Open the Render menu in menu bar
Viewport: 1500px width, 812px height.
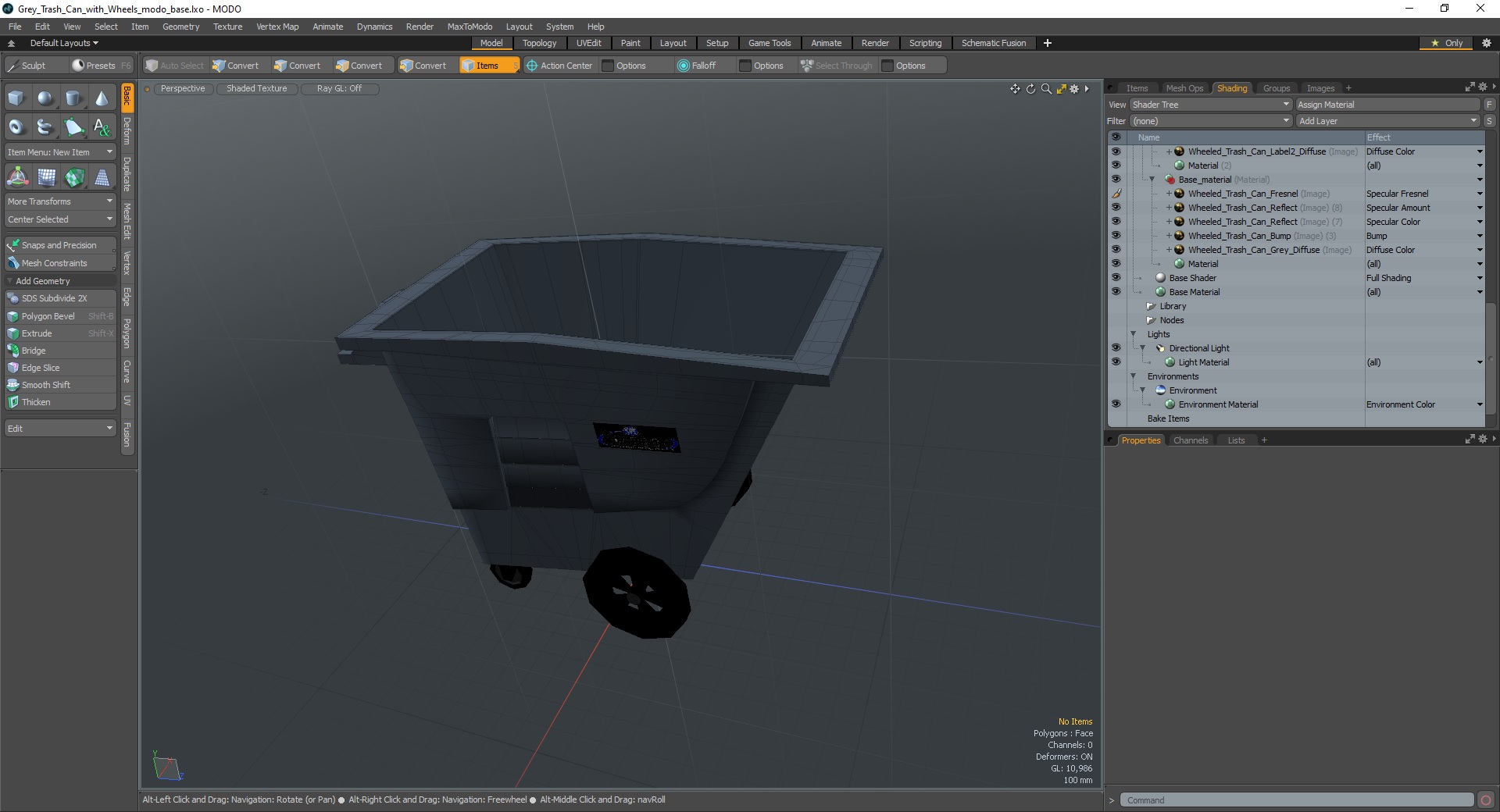tap(420, 27)
